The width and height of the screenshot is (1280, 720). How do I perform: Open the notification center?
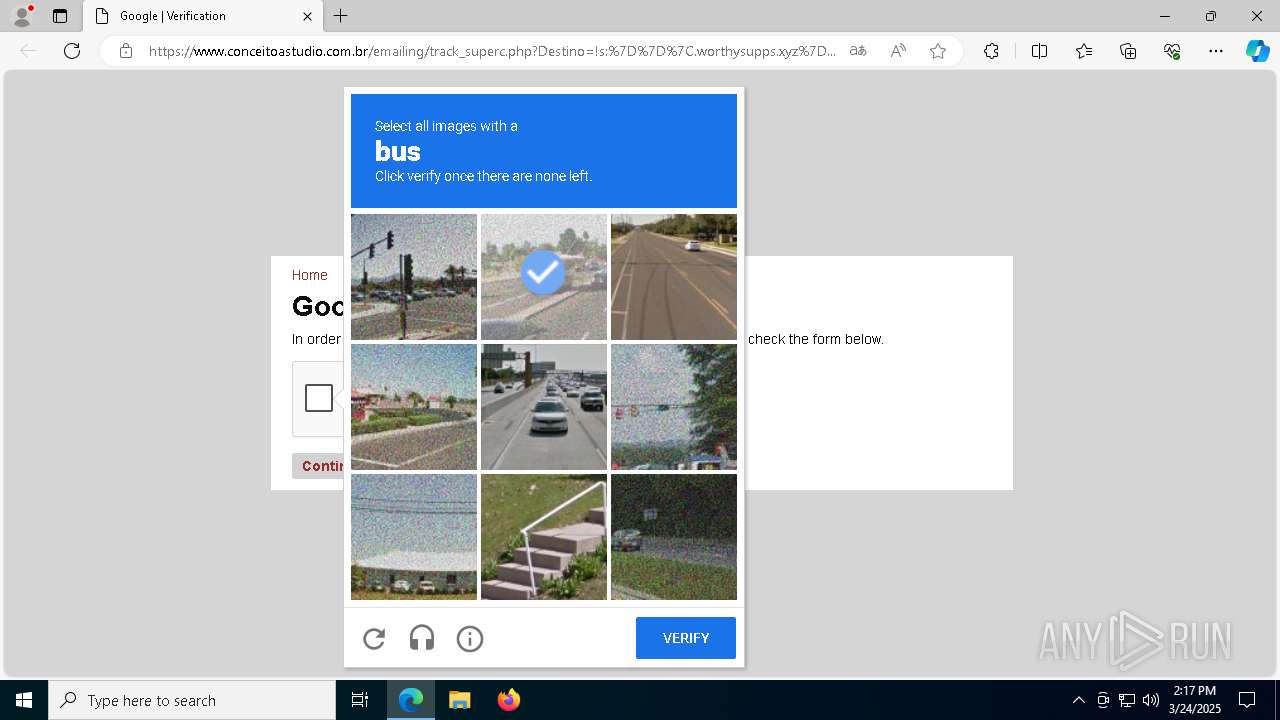coord(1247,700)
